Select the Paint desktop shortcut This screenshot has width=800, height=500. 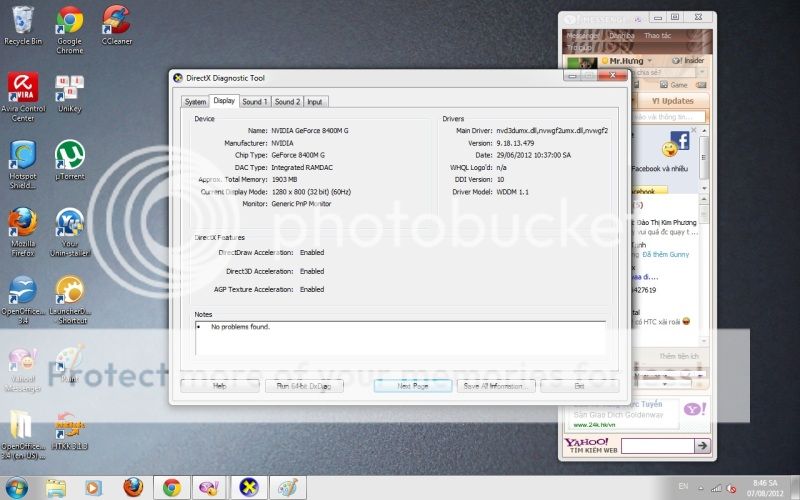70,365
